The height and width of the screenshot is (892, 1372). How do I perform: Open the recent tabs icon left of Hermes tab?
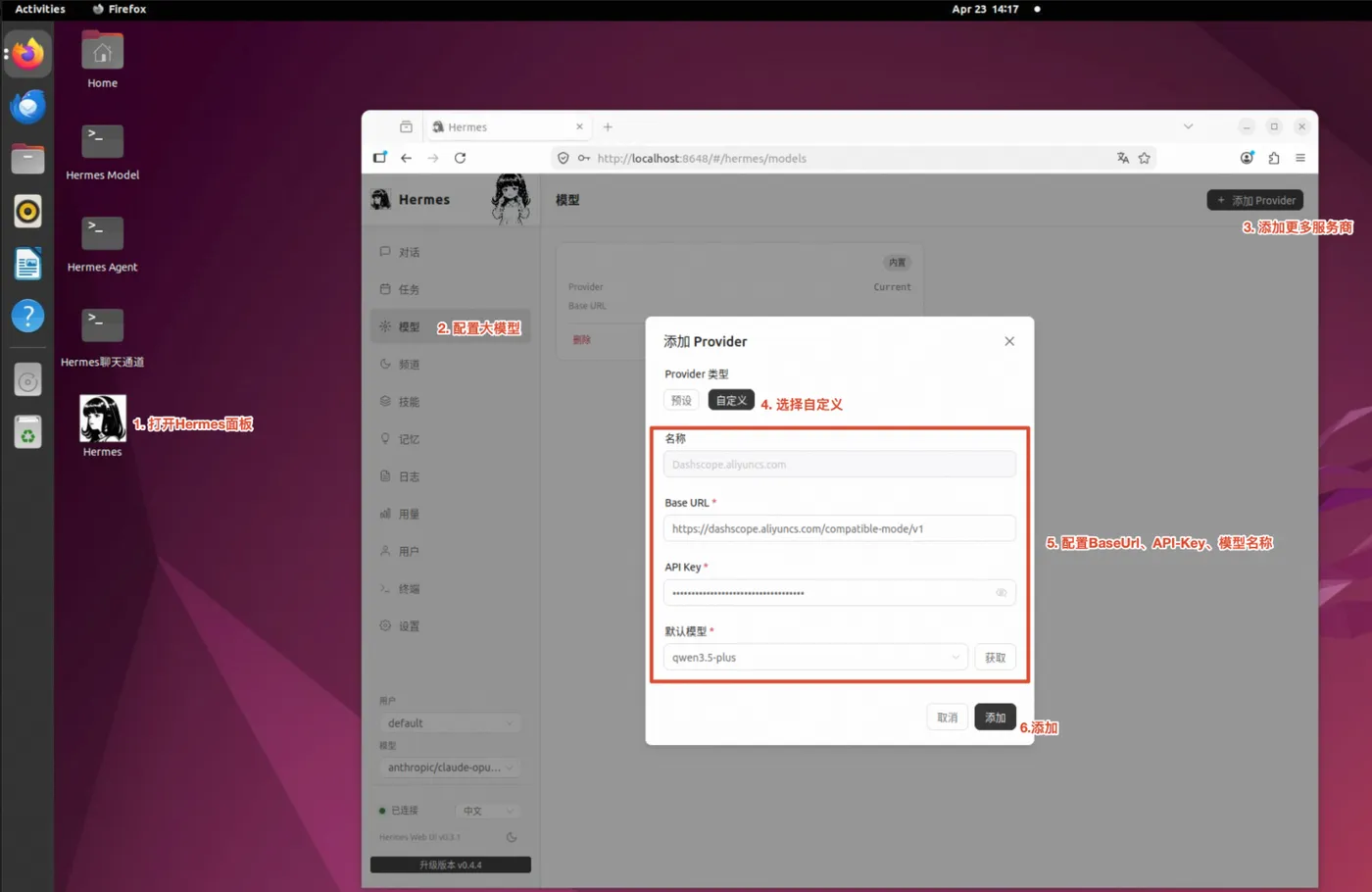[406, 126]
